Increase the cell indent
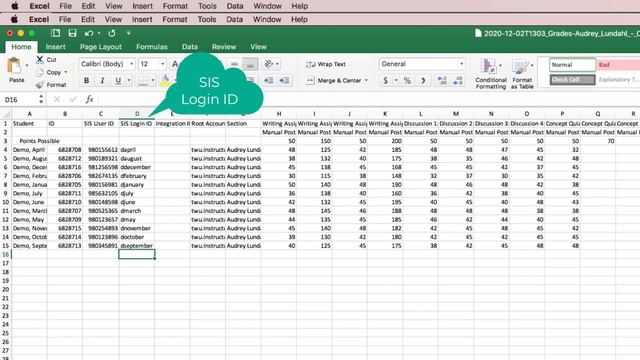The height and width of the screenshot is (360, 640). (x=284, y=80)
